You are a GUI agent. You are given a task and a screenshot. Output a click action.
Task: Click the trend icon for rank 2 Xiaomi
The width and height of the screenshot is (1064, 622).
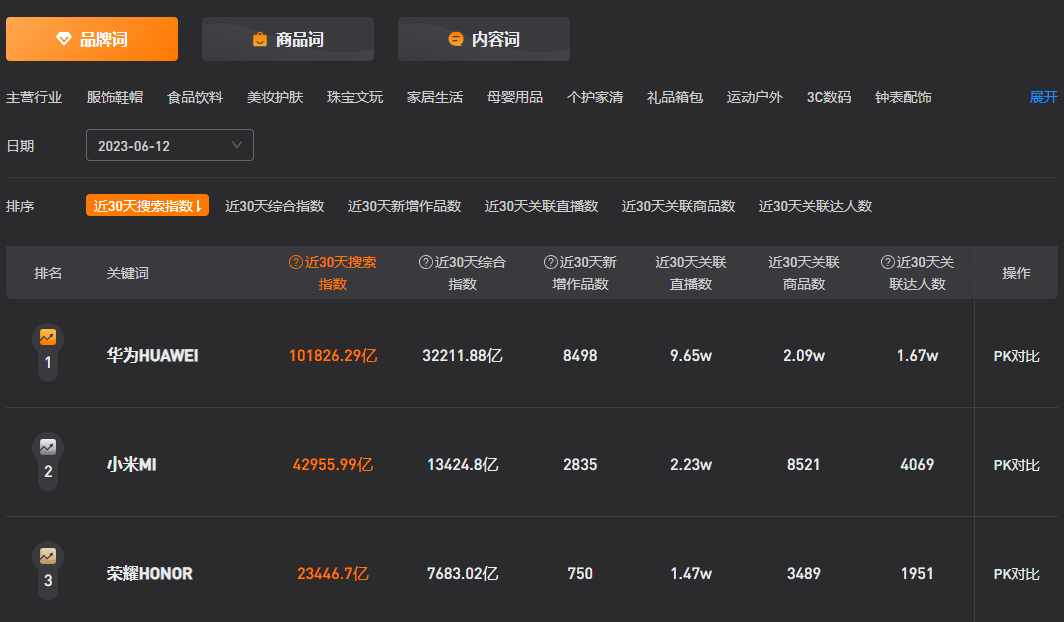48,447
